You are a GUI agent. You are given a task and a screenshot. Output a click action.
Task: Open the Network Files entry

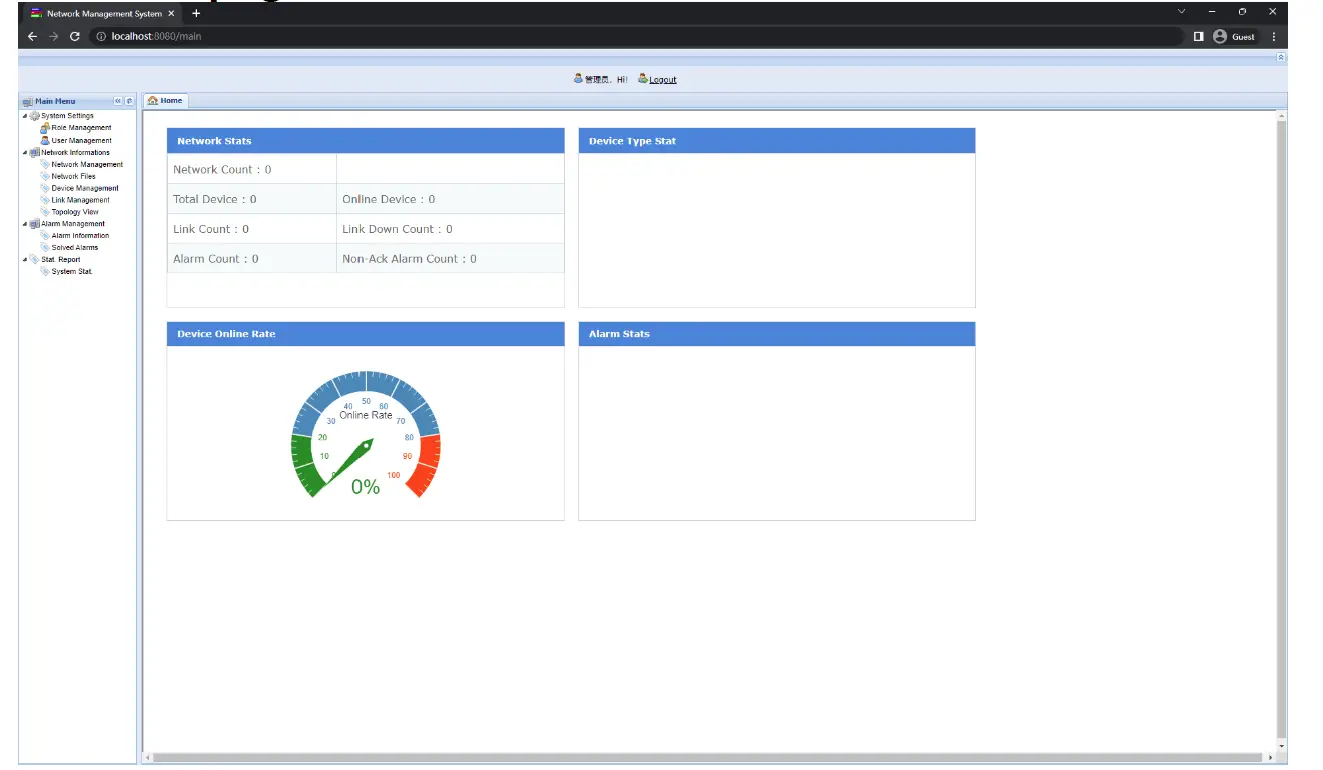point(75,175)
